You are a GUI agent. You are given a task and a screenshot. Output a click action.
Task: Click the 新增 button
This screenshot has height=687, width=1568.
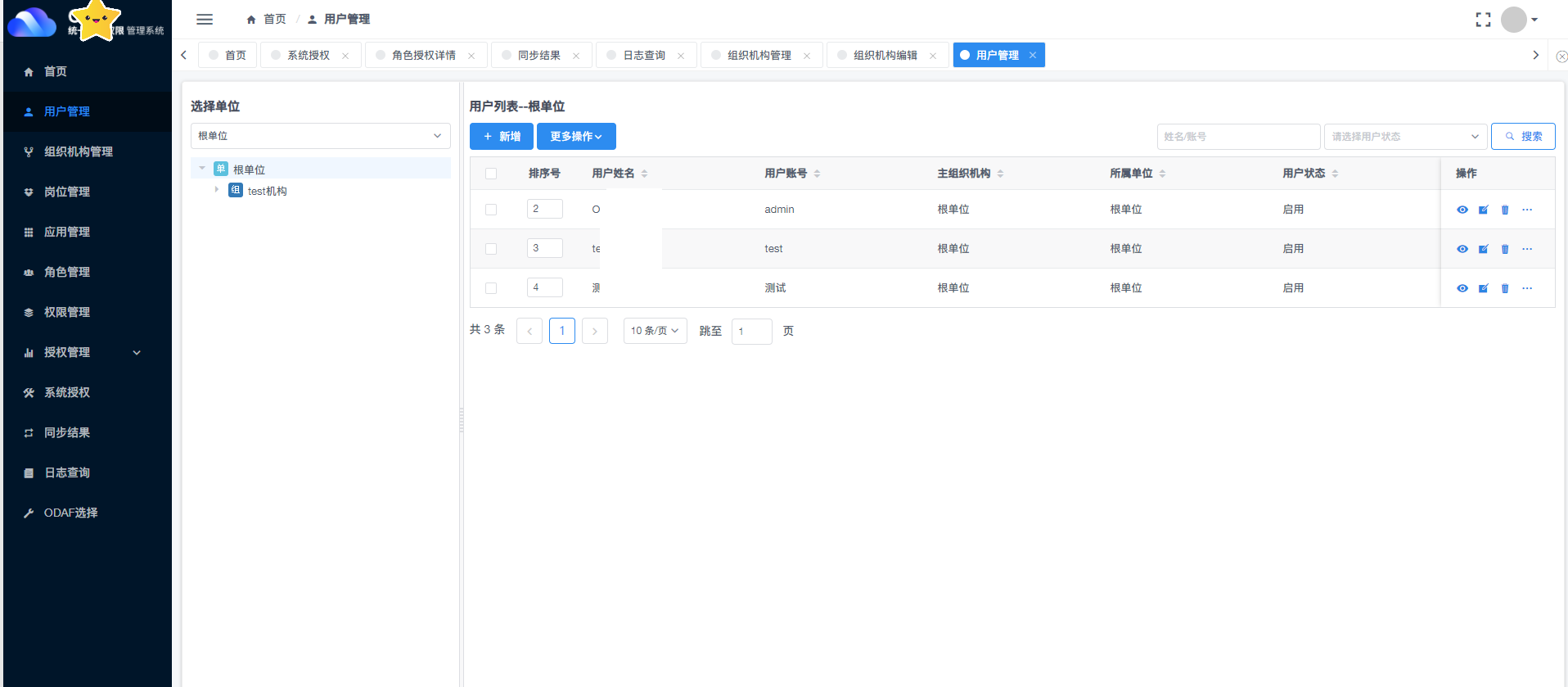tap(502, 137)
